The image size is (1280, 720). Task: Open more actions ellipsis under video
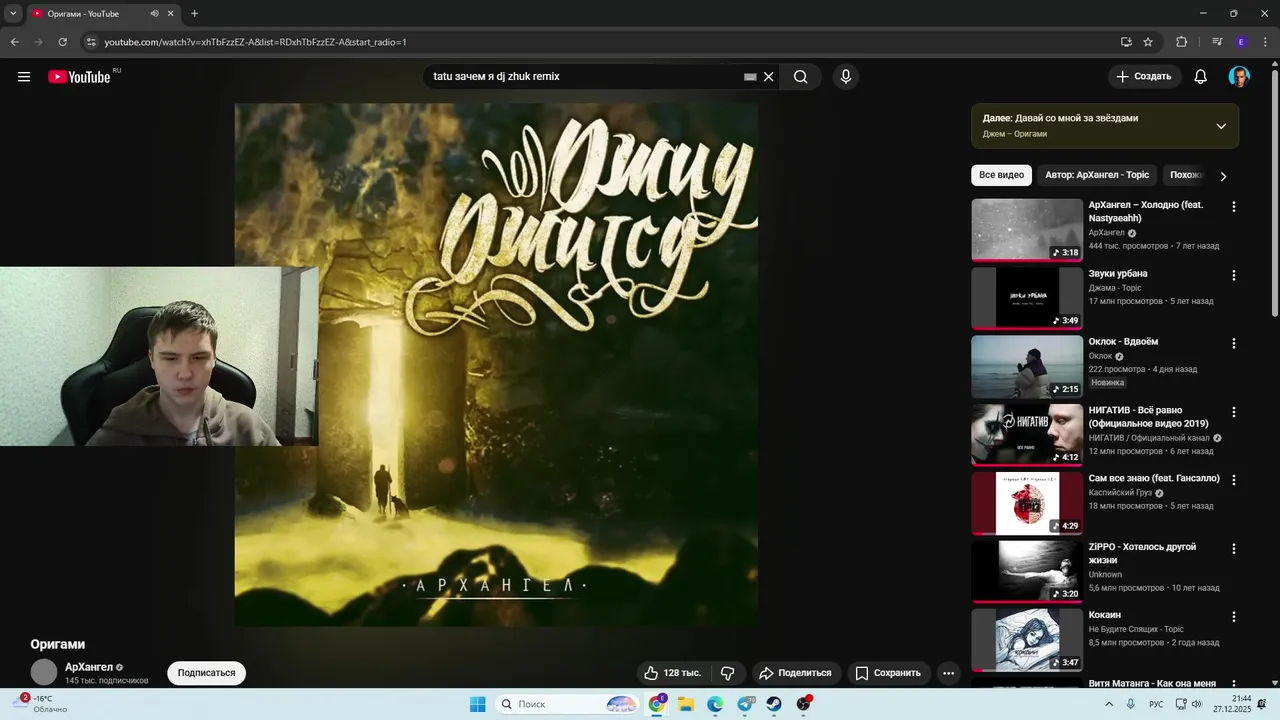[949, 673]
